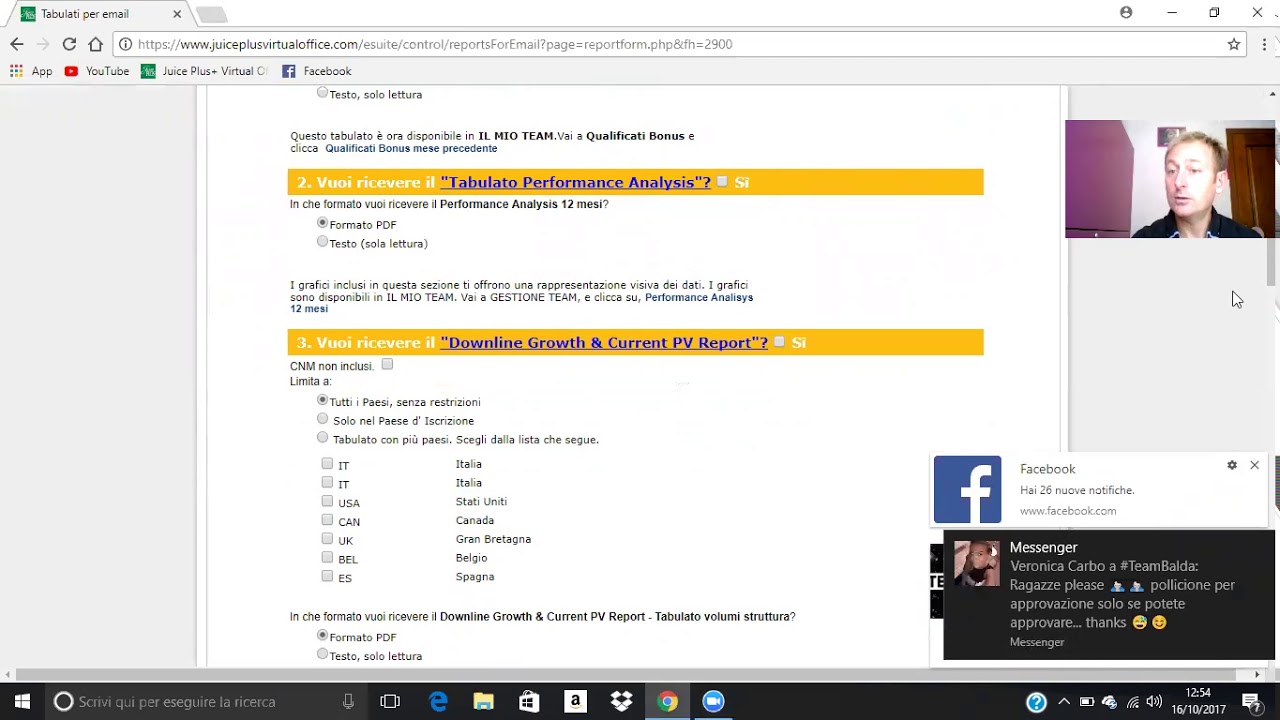The width and height of the screenshot is (1280, 720).
Task: Click the webcam video thumbnail
Action: tap(1170, 179)
